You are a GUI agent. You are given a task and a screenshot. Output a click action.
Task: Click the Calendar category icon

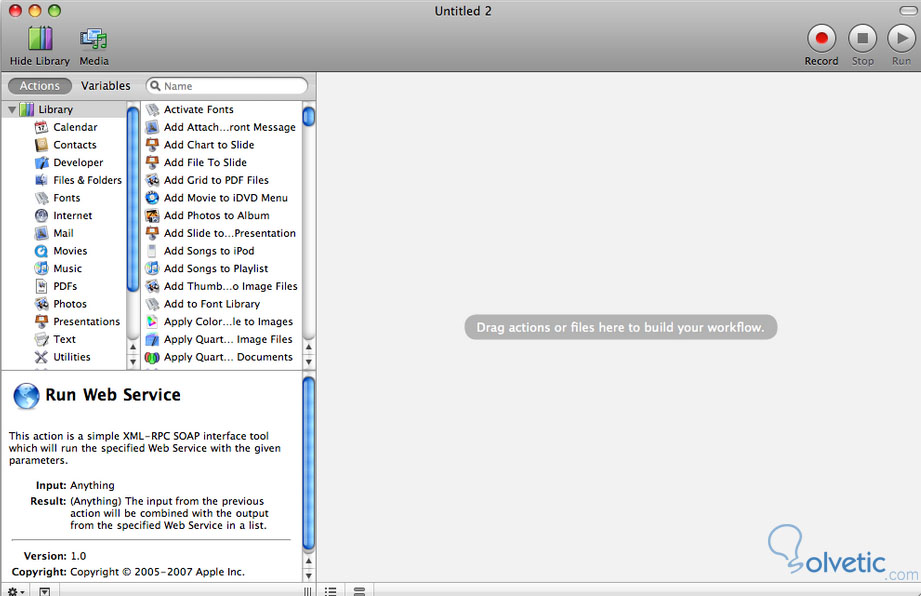[x=41, y=127]
